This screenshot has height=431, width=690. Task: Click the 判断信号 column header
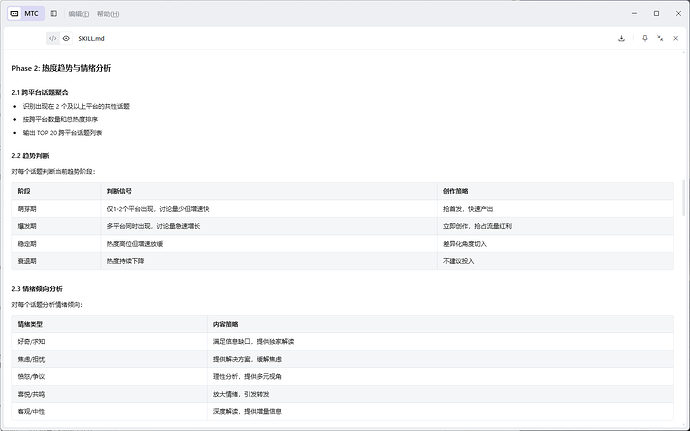pyautogui.click(x=269, y=191)
